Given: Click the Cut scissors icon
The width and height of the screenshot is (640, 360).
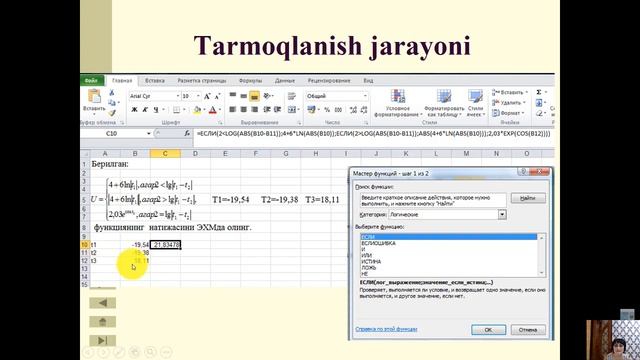Looking at the screenshot, I should [112, 93].
